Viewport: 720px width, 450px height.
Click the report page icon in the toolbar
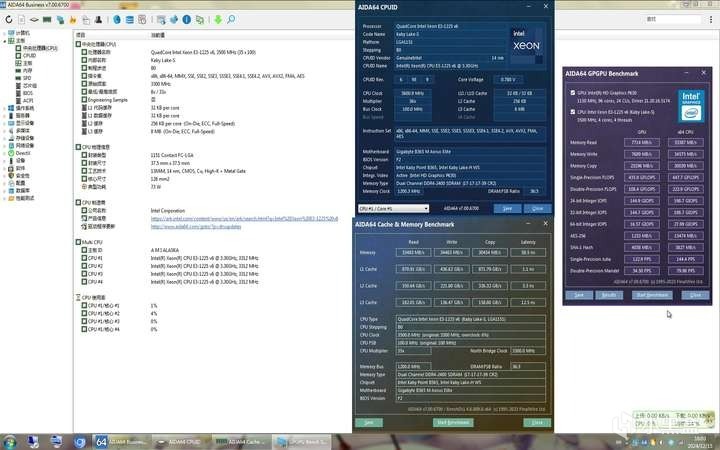(22, 20)
